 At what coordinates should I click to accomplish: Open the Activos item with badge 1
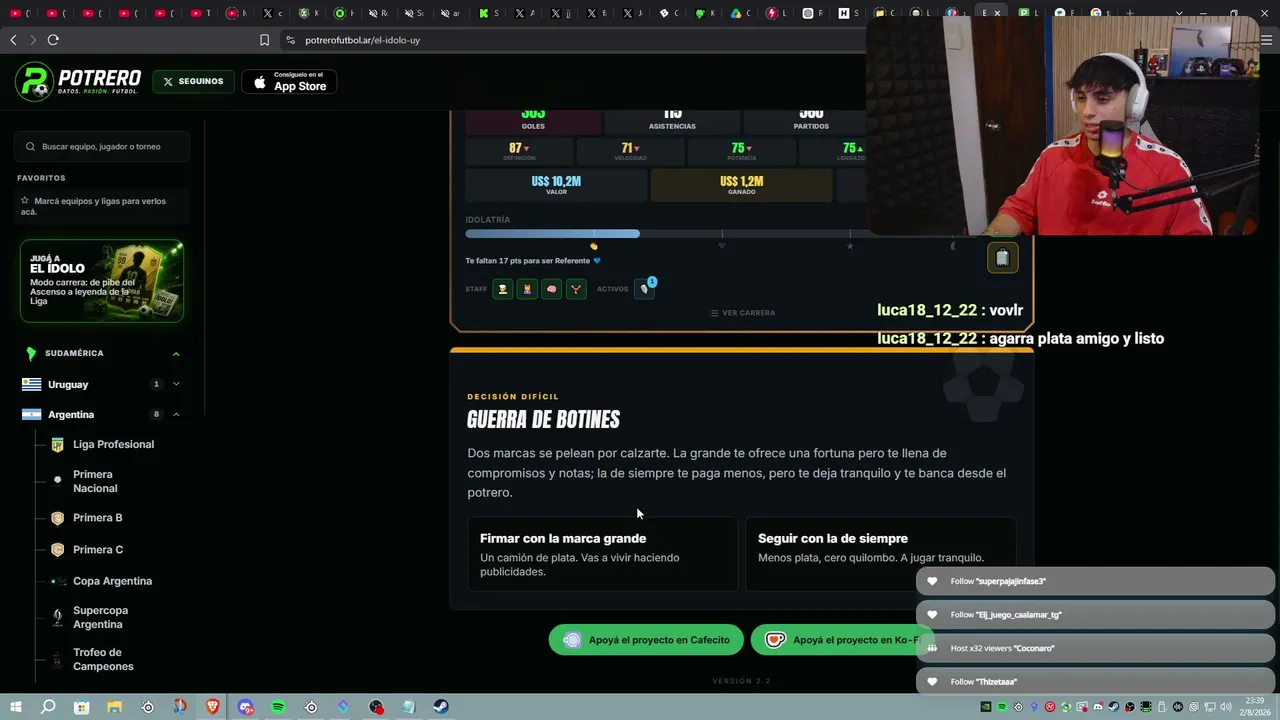(645, 288)
